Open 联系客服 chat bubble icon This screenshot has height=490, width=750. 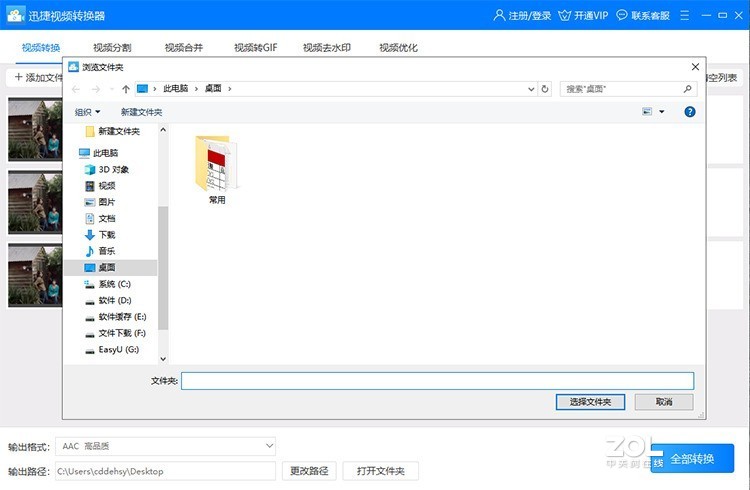click(x=621, y=15)
